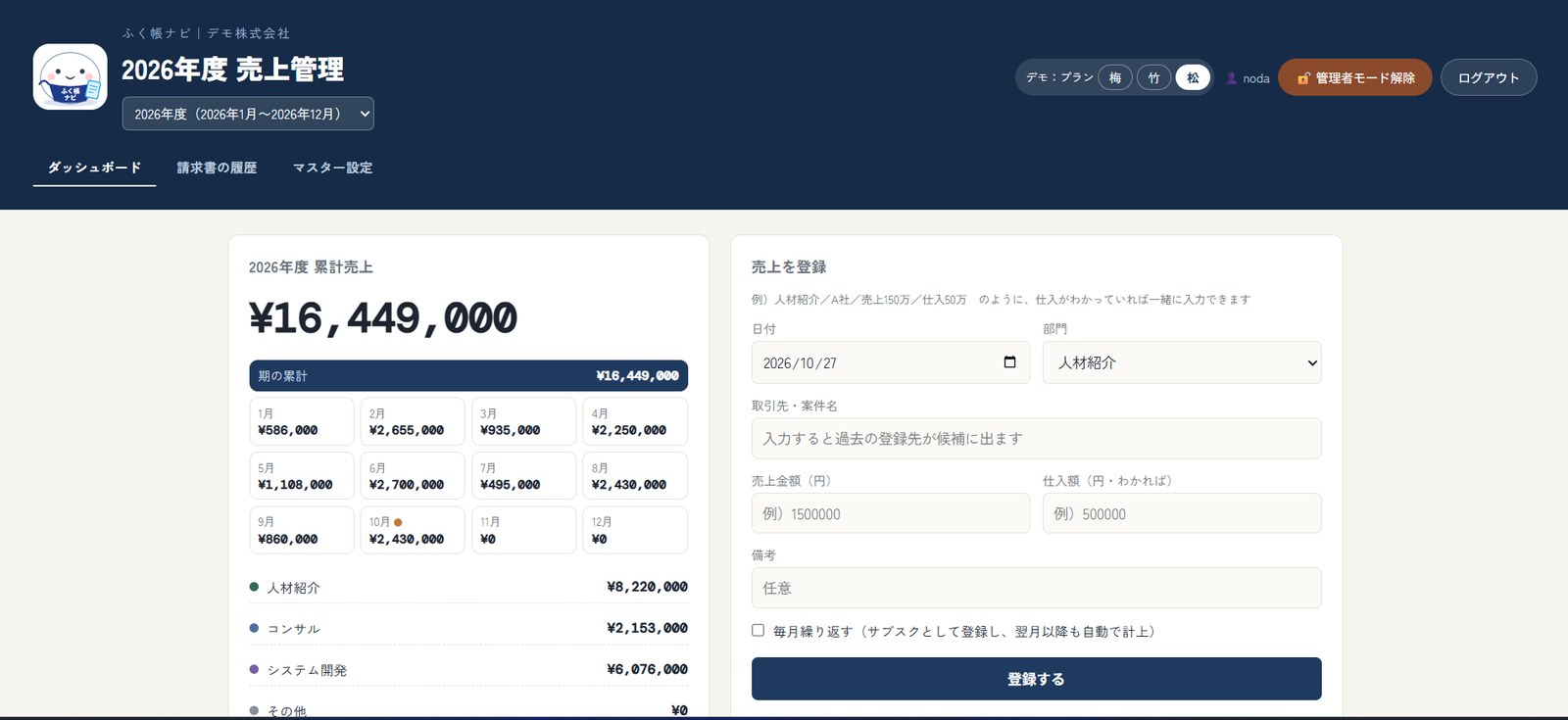Image resolution: width=1568 pixels, height=720 pixels.
Task: Click the ふく帳ナビ mascot logo
Action: coord(71,76)
